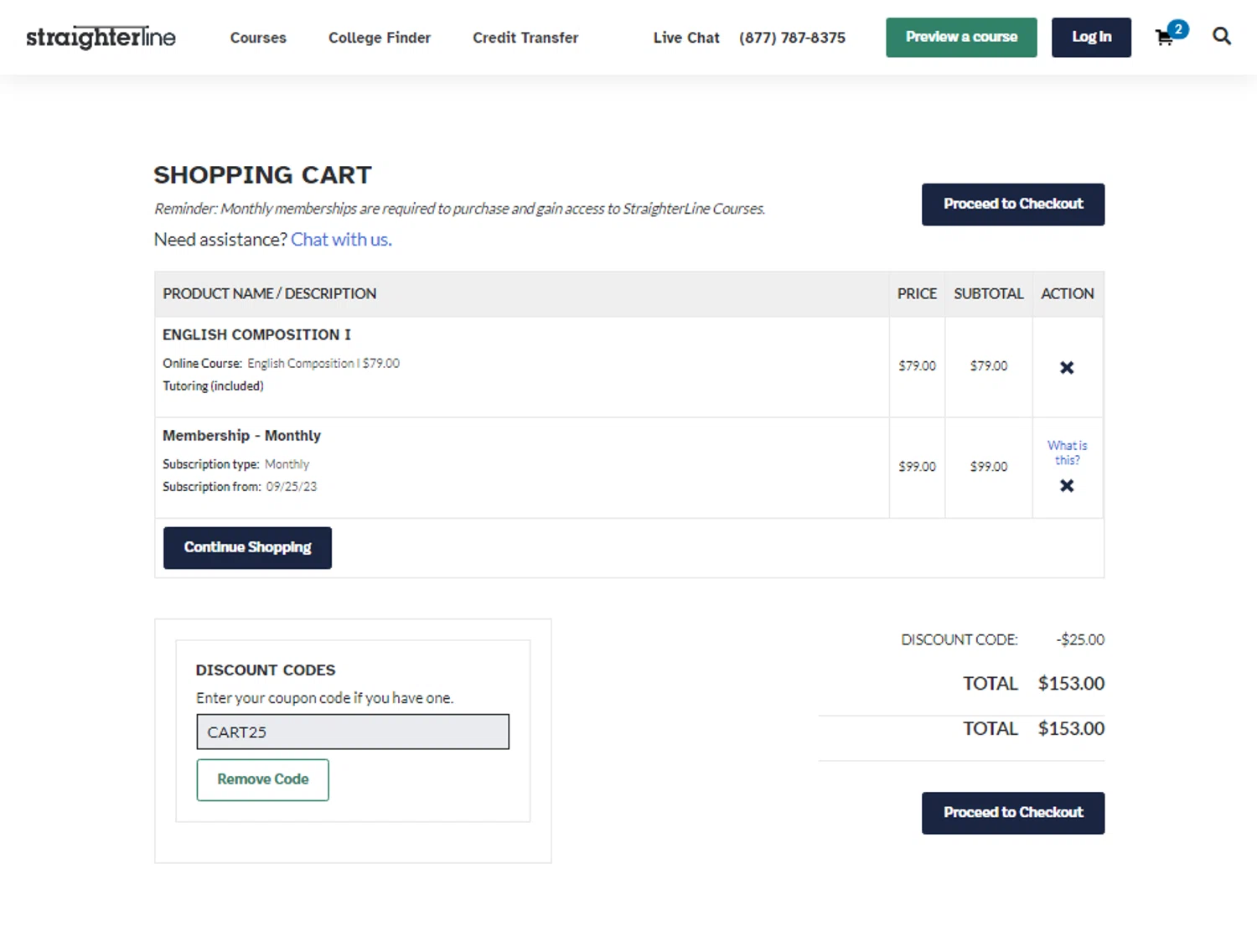Viewport: 1257px width, 952px height.
Task: Click the SUBTOTAL column header
Action: click(989, 294)
